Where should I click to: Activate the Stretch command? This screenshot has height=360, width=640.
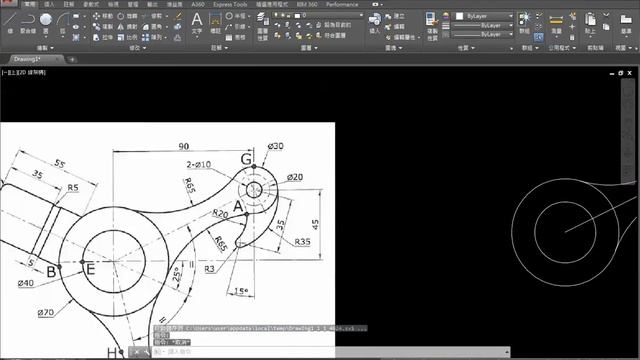103,37
